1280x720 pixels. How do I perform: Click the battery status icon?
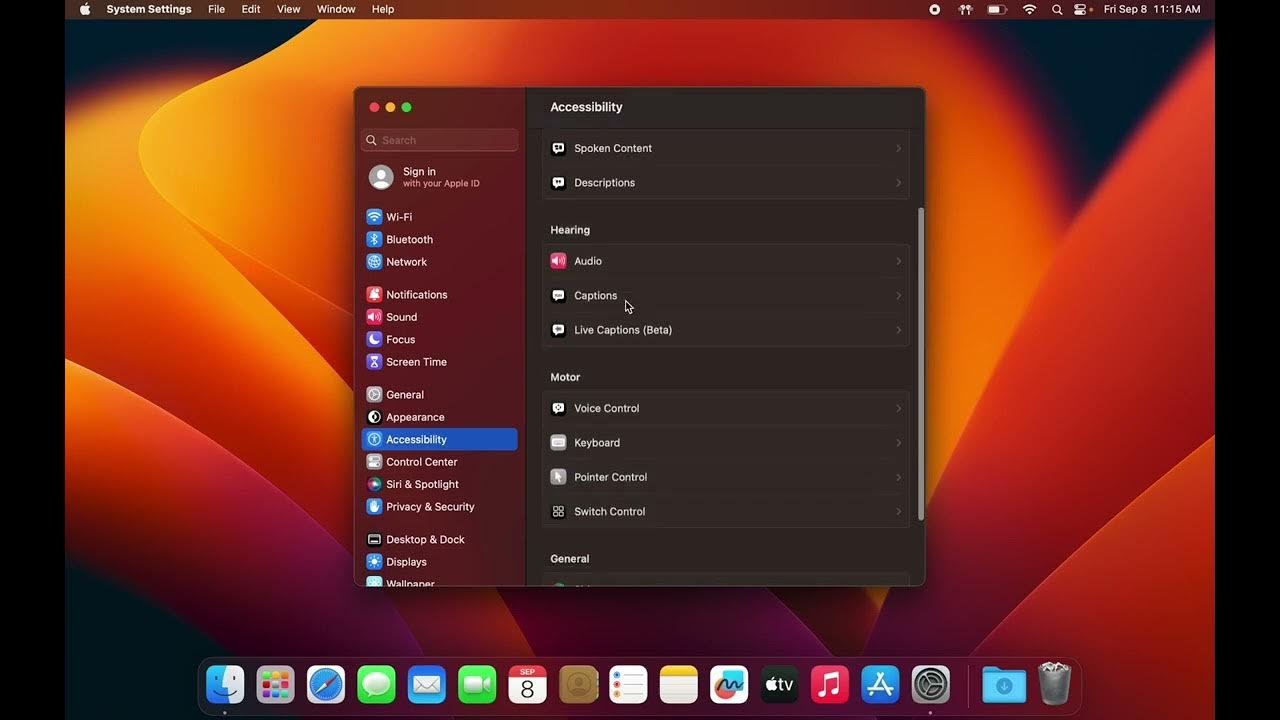997,9
